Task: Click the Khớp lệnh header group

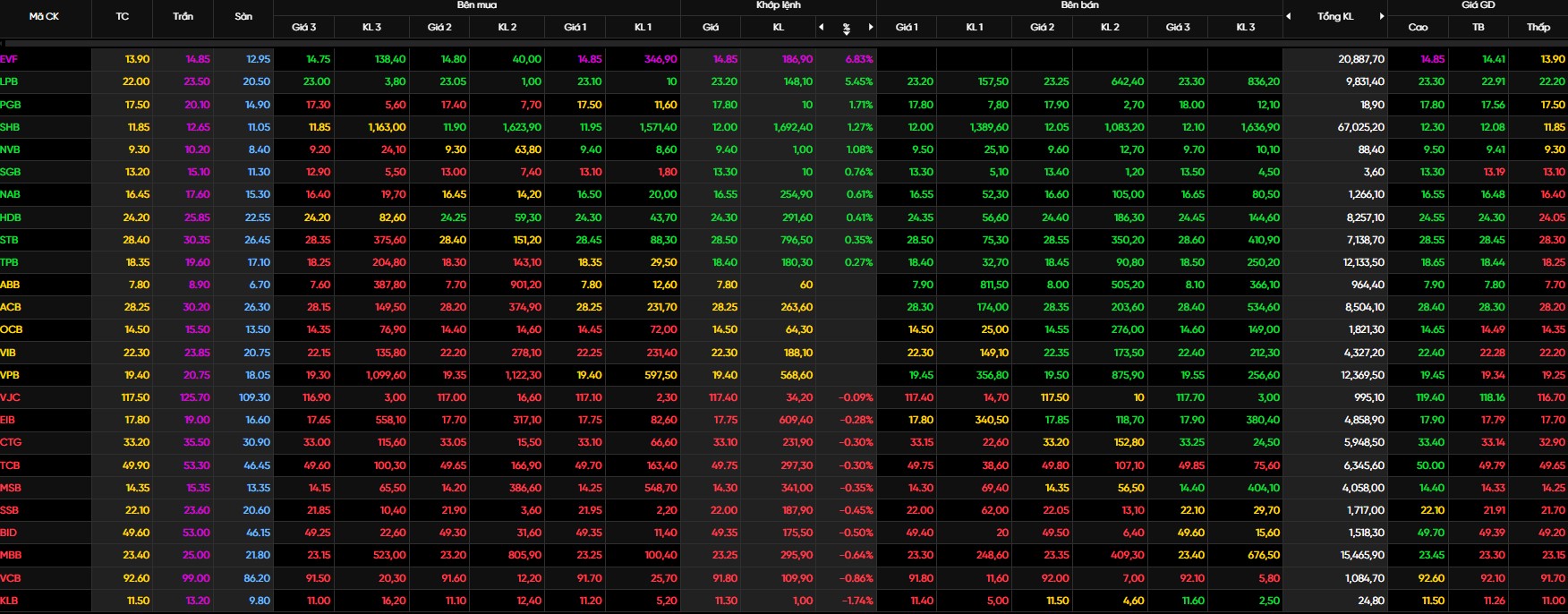Action: [x=778, y=5]
